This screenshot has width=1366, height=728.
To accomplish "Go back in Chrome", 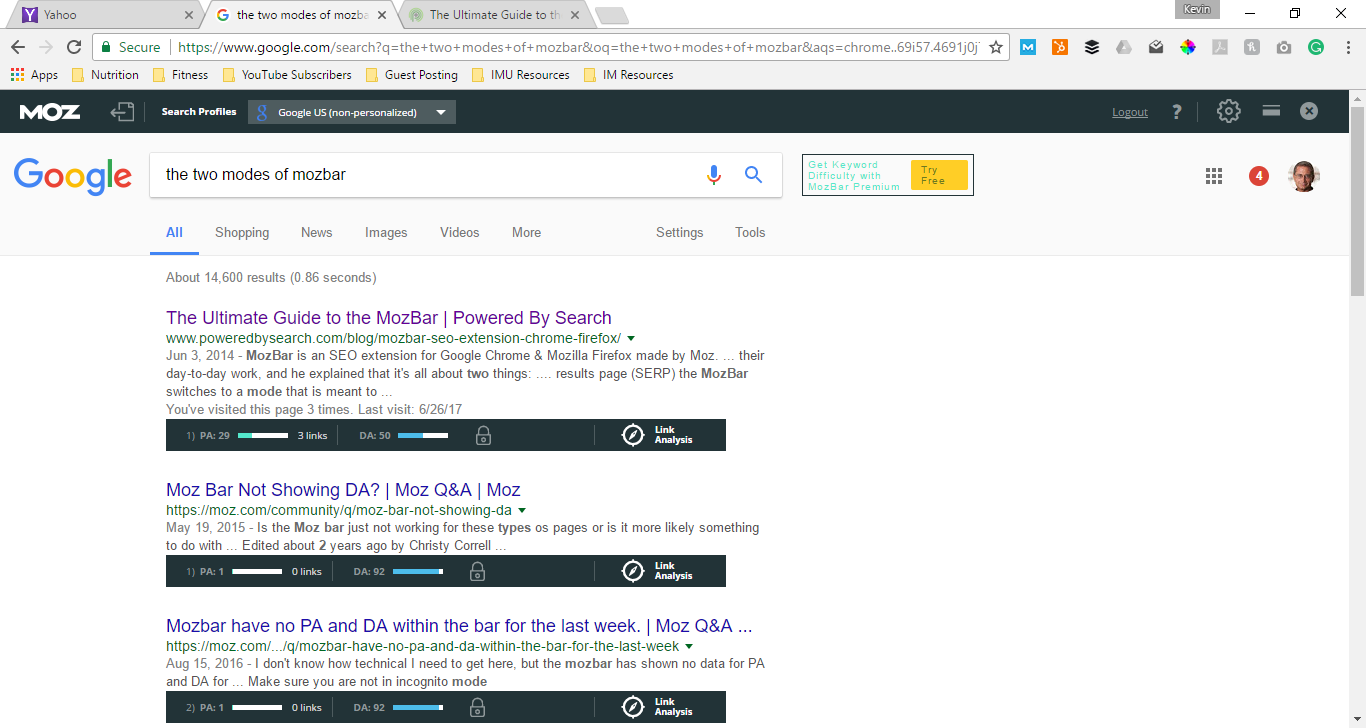I will (17, 47).
